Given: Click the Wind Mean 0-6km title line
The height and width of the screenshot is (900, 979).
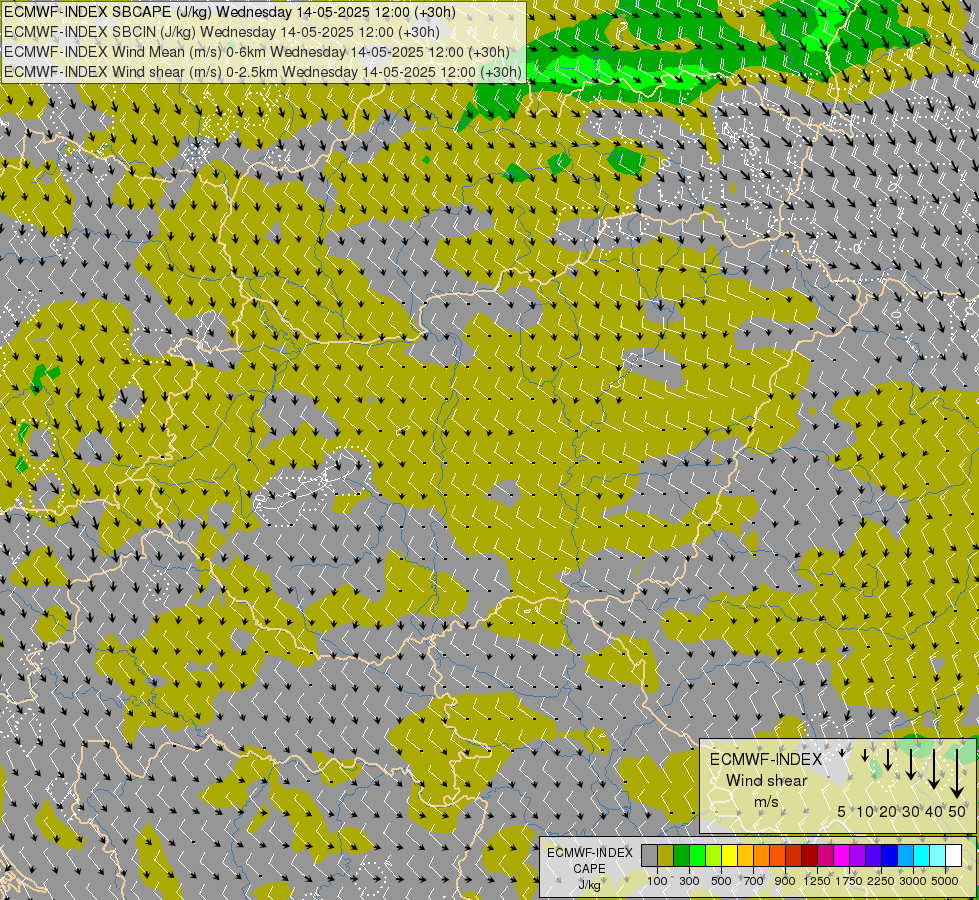Looking at the screenshot, I should pos(257,52).
